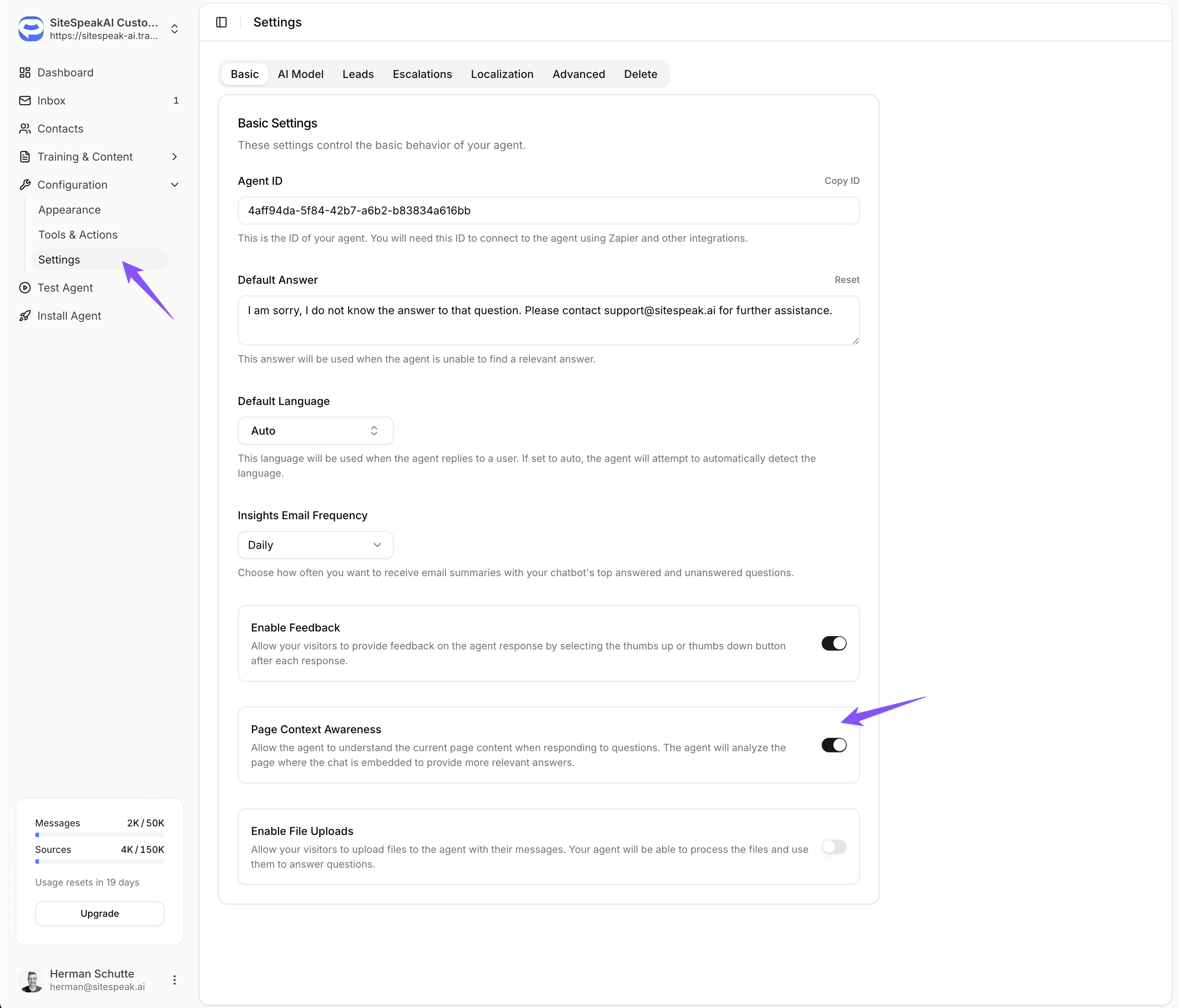Open the Escalations tab
The image size is (1178, 1008).
tap(422, 74)
